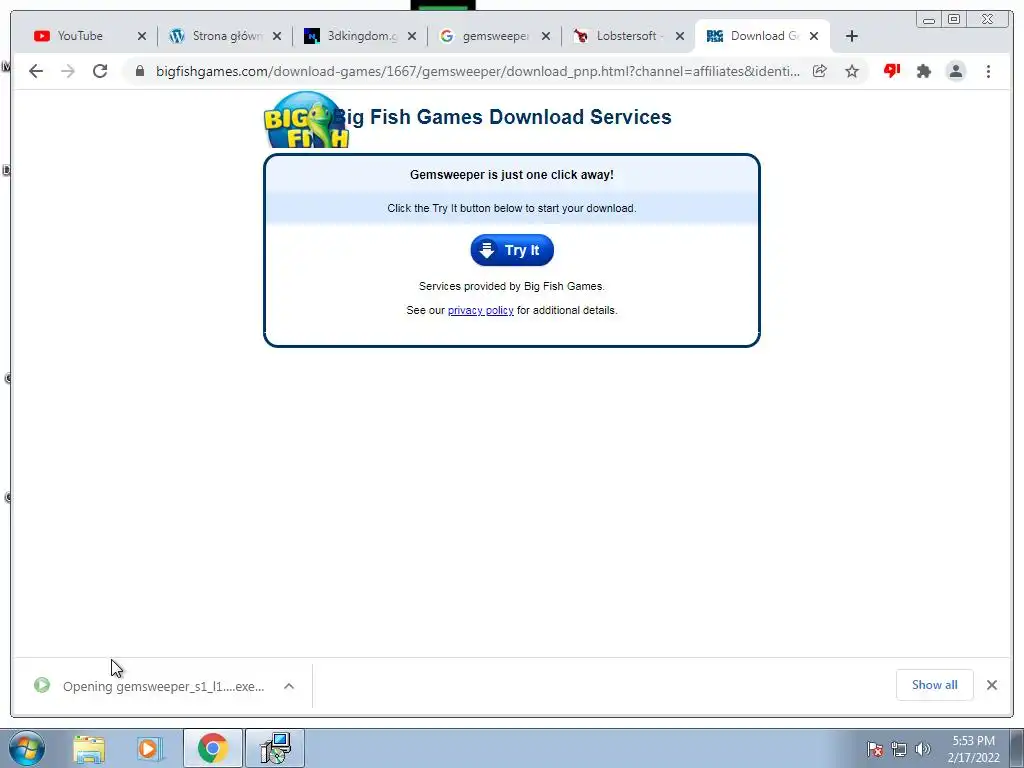Open a new tab with the plus button
Image resolution: width=1024 pixels, height=768 pixels.
[851, 36]
